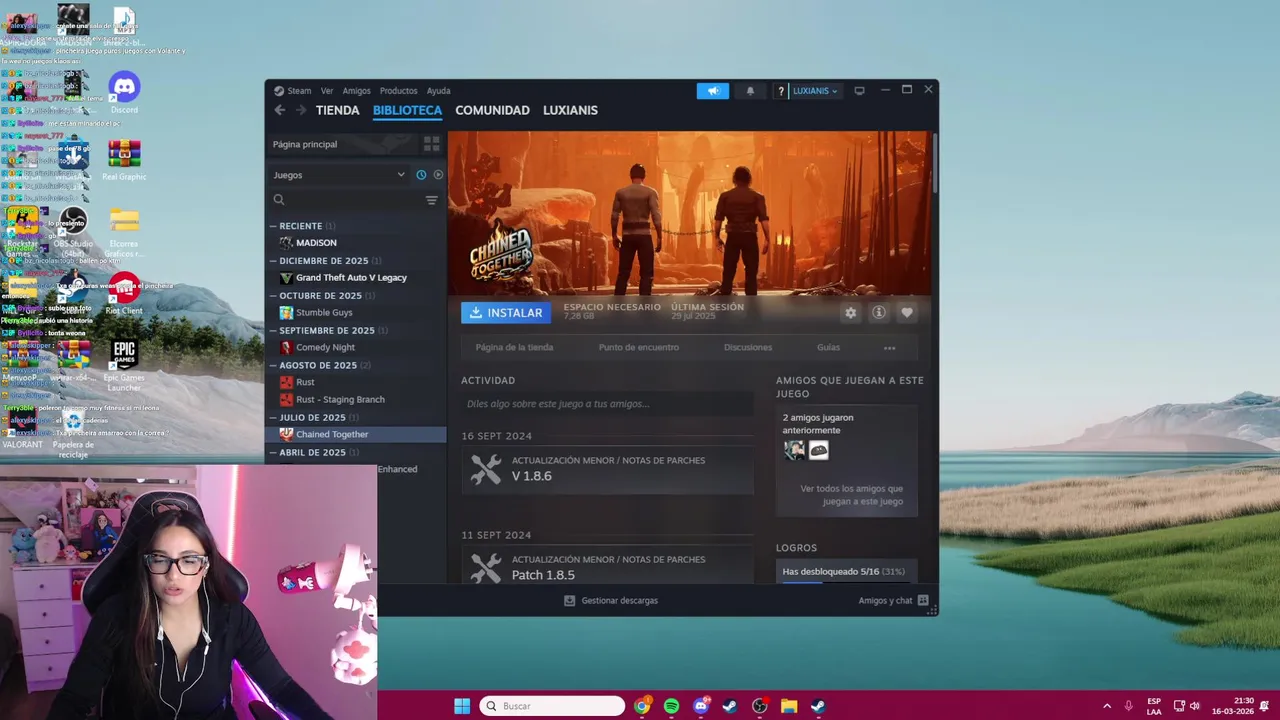Open the Steam menu
This screenshot has width=1280, height=720.
point(299,91)
